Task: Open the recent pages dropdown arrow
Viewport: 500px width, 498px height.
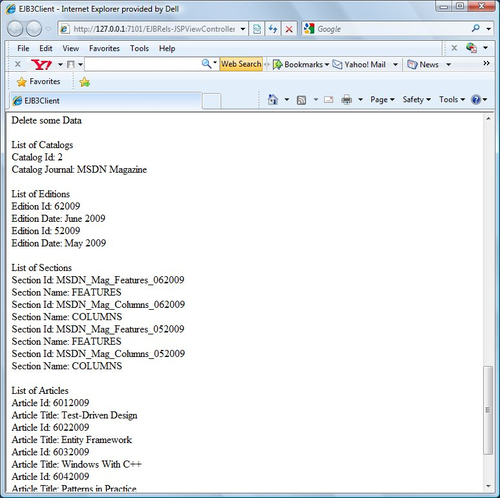Action: [x=48, y=29]
